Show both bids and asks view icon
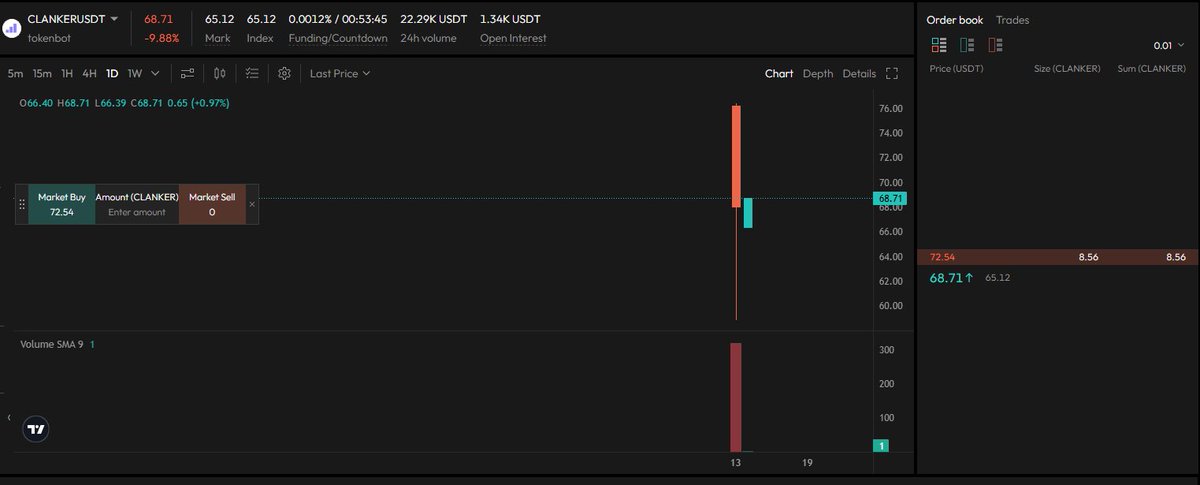Image resolution: width=1200 pixels, height=485 pixels. [x=939, y=45]
